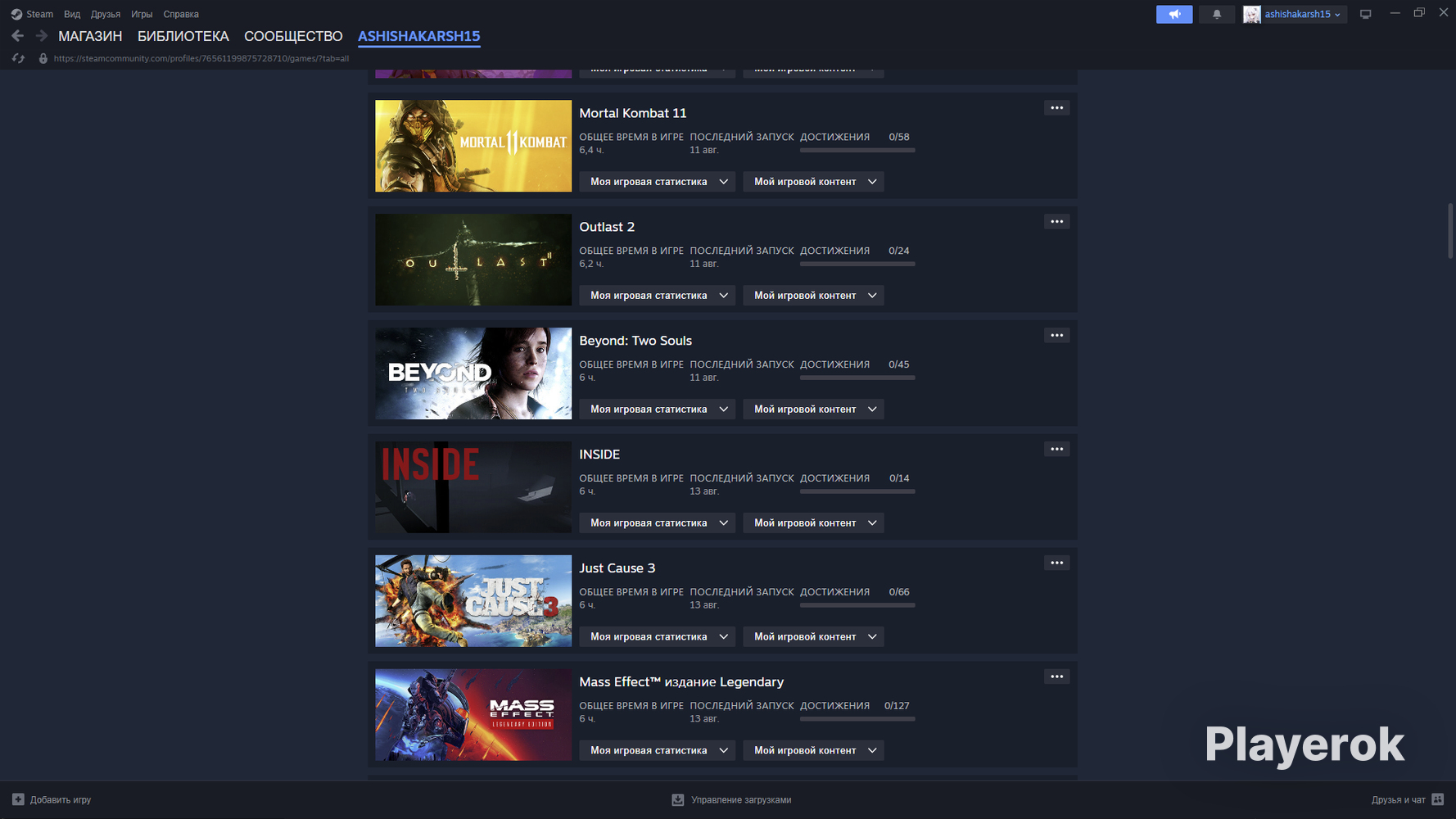Click the downloads manager icon
The image size is (1456, 819).
678,800
